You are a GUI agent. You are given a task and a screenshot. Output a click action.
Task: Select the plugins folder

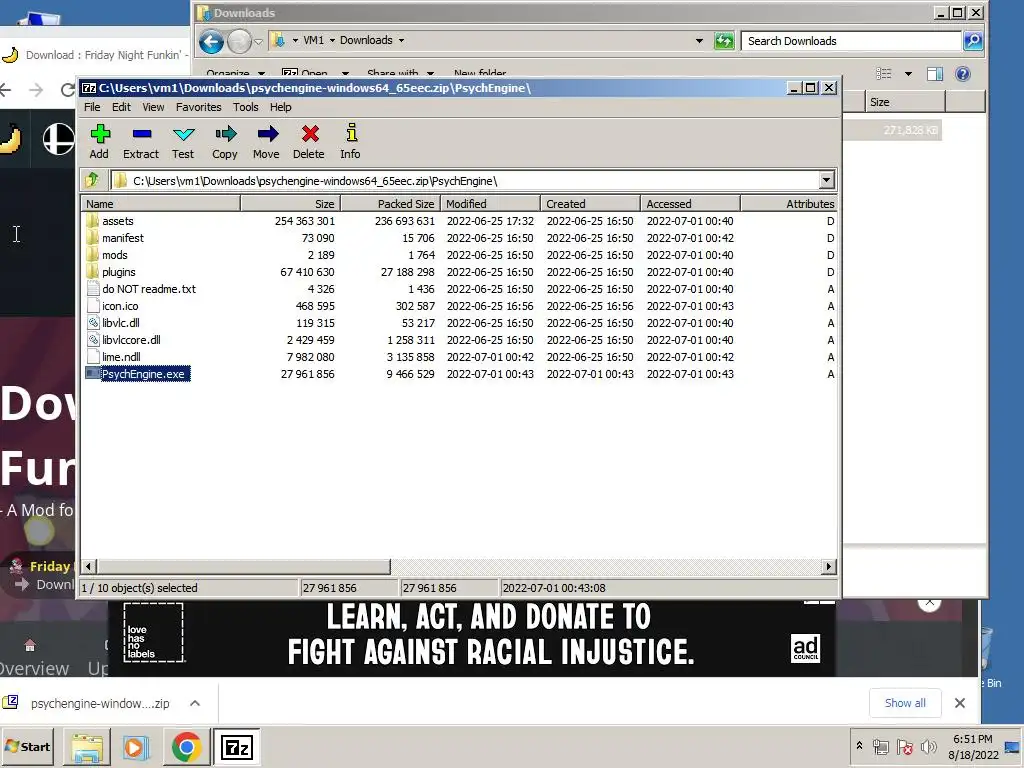[118, 272]
